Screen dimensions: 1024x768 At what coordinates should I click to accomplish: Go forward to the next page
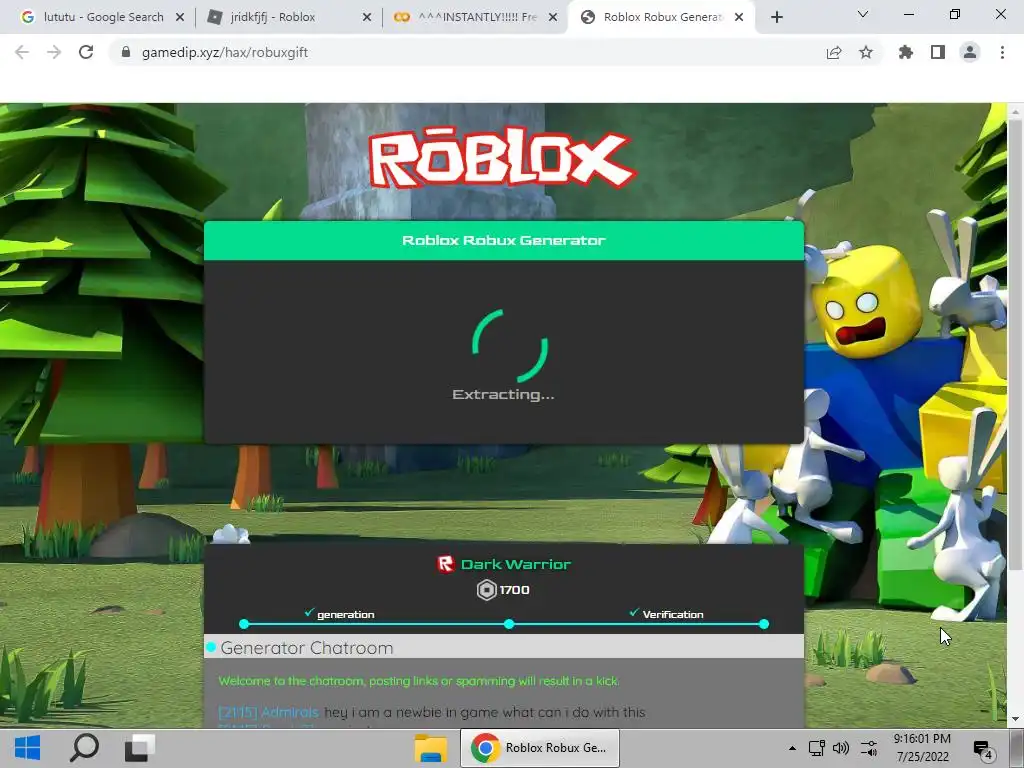coord(54,52)
